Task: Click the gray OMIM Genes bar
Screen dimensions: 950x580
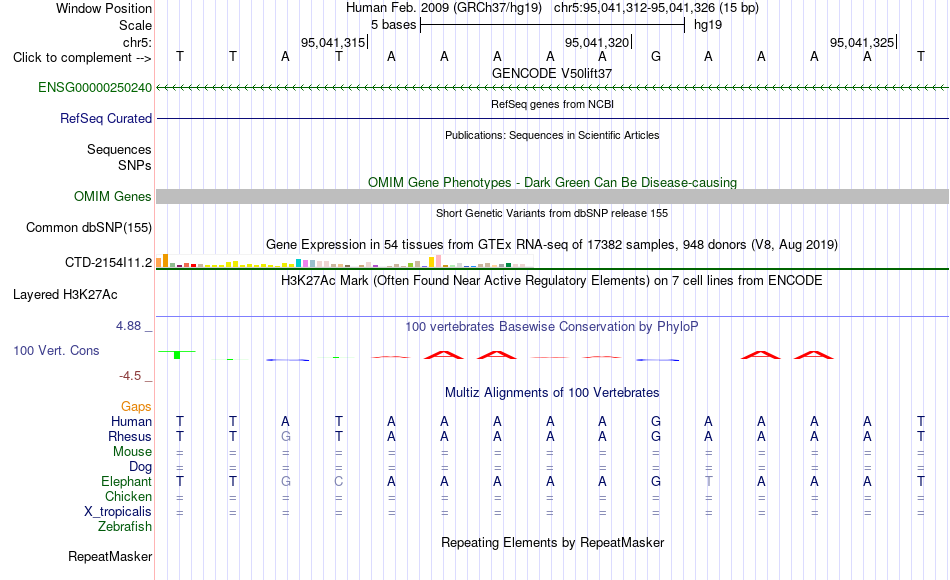Action: pyautogui.click(x=553, y=196)
